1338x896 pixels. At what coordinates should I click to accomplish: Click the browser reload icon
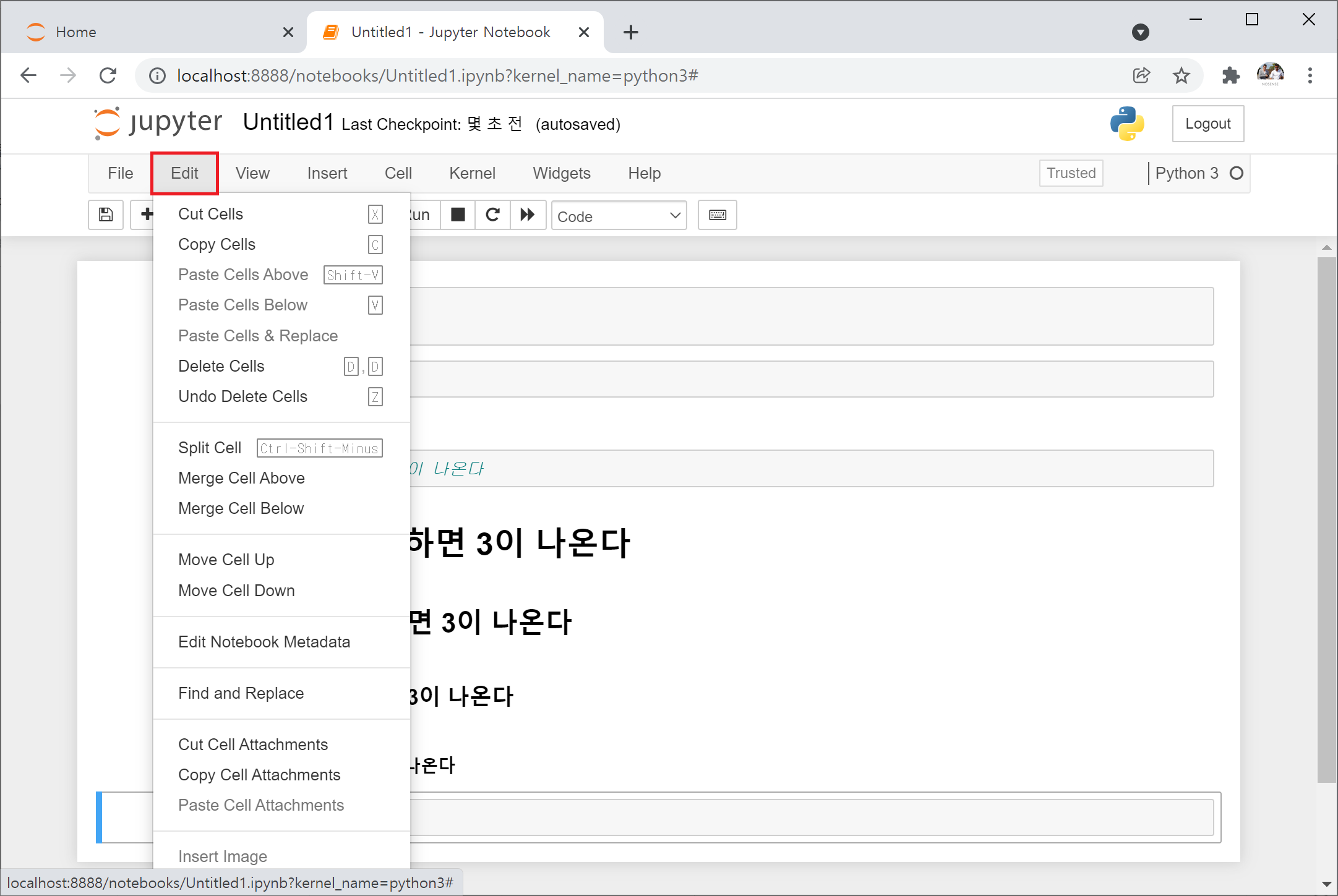pos(108,75)
